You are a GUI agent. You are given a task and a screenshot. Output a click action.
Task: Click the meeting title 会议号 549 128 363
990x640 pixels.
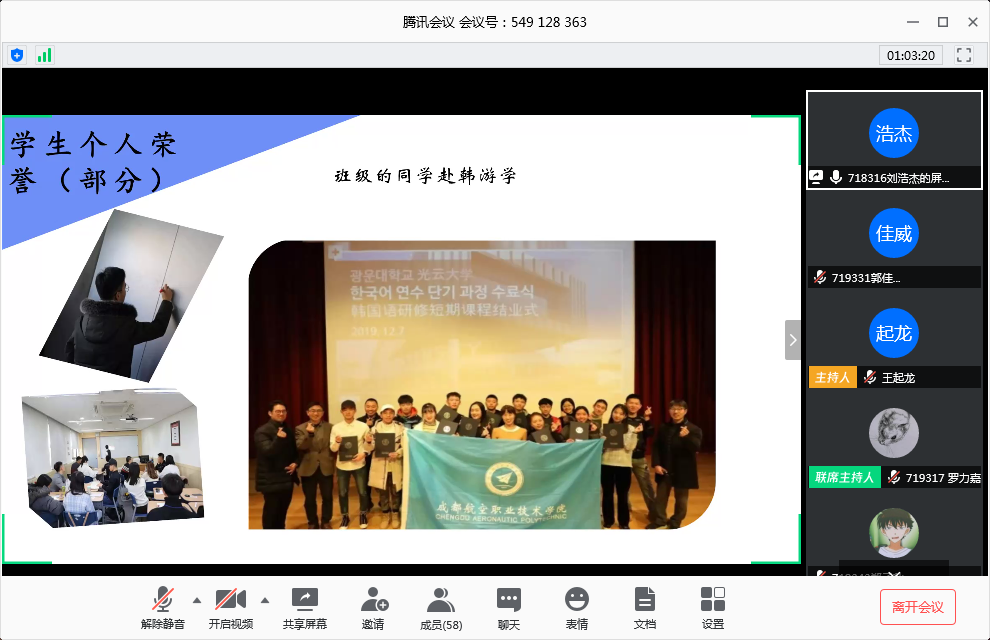coord(495,22)
